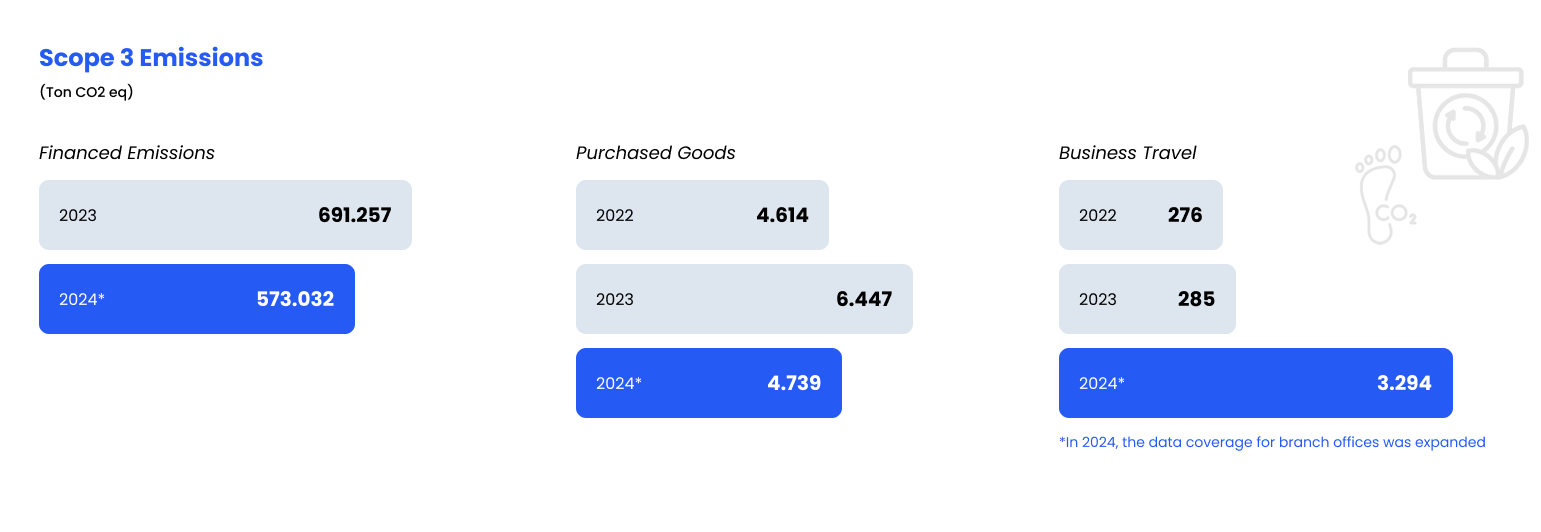Select the Financed Emissions 2023 bar
The height and width of the screenshot is (532, 1541).
[x=225, y=215]
